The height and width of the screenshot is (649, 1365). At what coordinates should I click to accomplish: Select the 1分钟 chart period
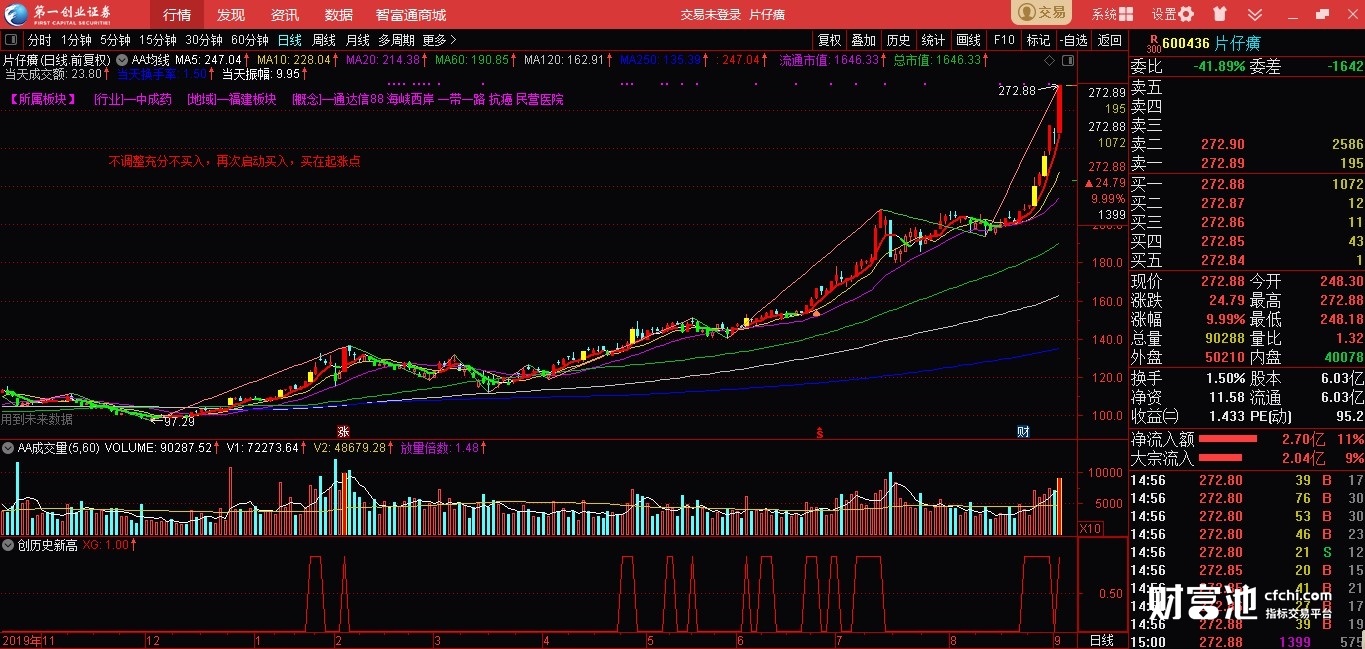(x=76, y=40)
